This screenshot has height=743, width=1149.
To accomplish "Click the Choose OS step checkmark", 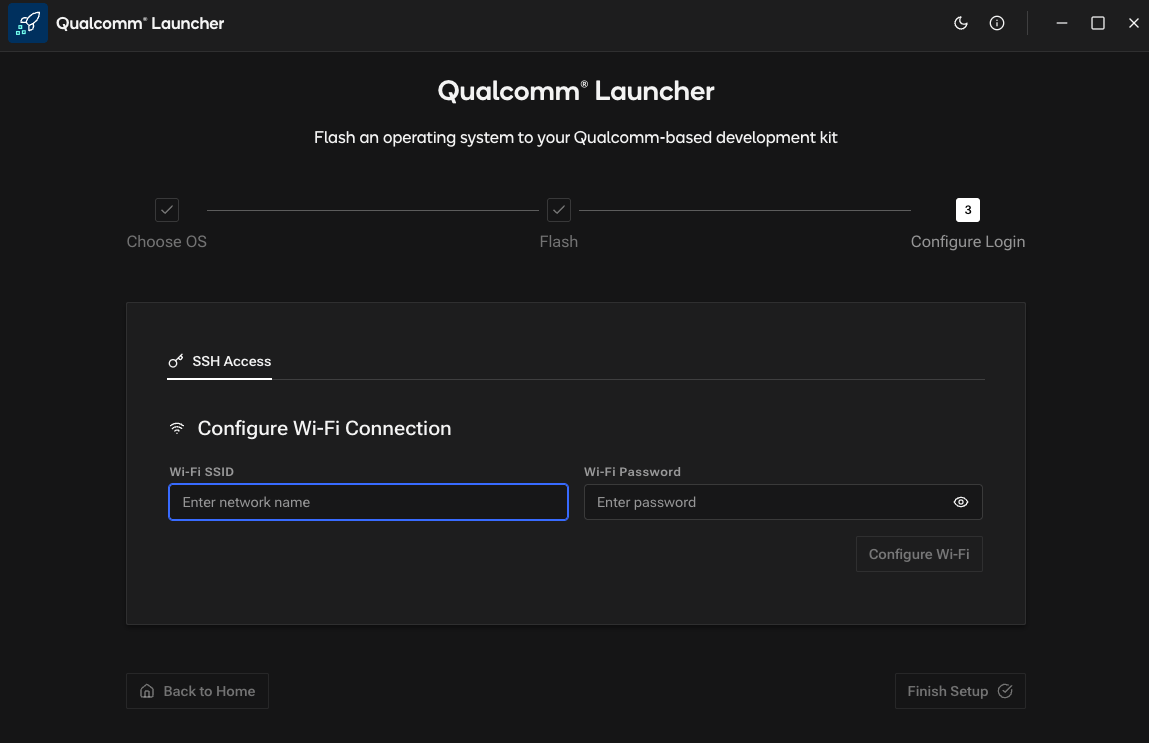I will coord(167,210).
